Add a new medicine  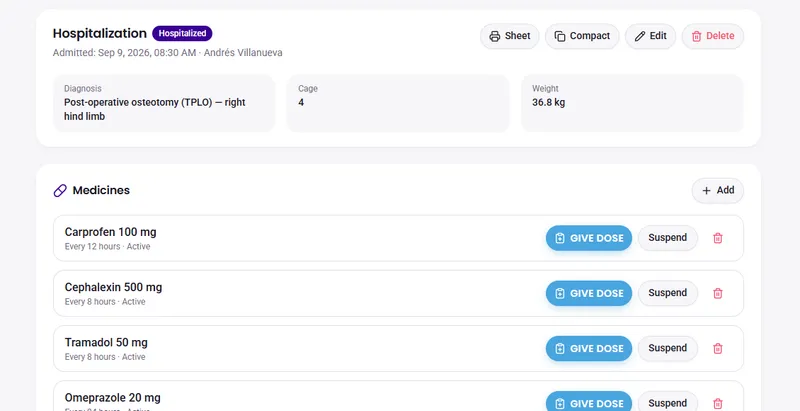point(718,191)
